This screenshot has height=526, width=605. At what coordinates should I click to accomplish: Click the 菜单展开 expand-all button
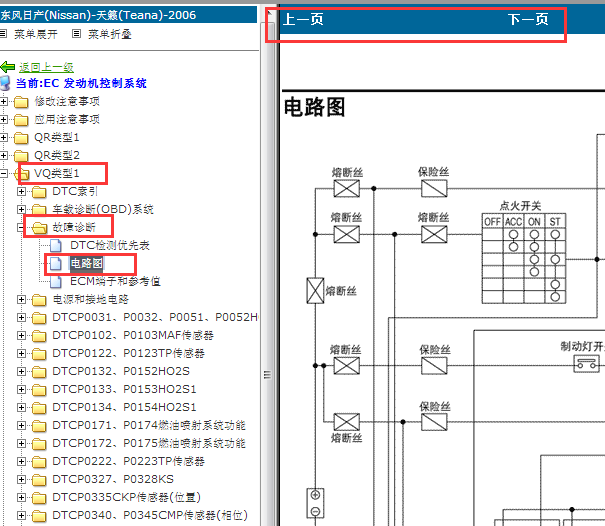[35, 34]
